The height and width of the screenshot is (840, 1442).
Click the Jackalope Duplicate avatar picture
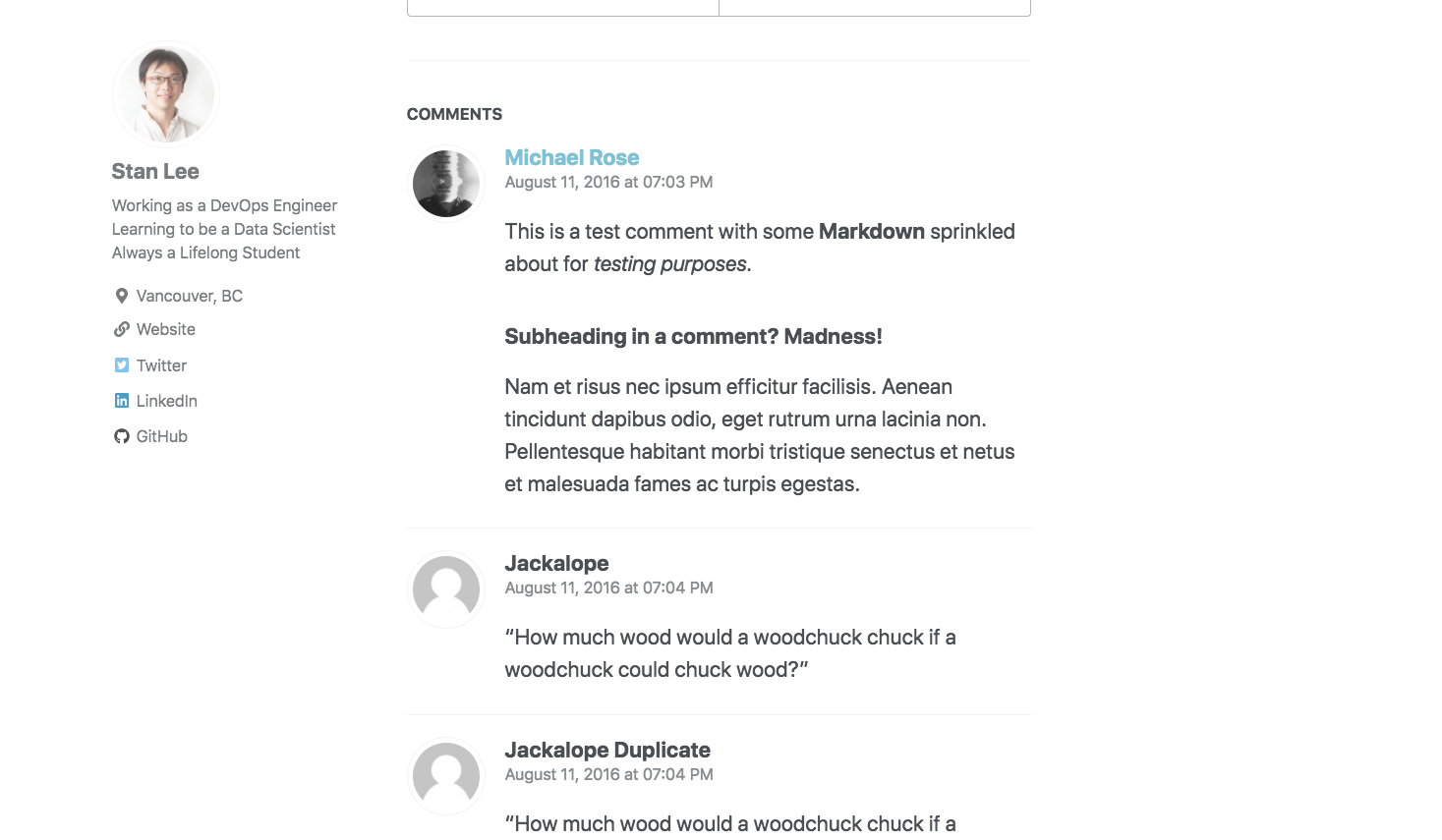coord(445,775)
